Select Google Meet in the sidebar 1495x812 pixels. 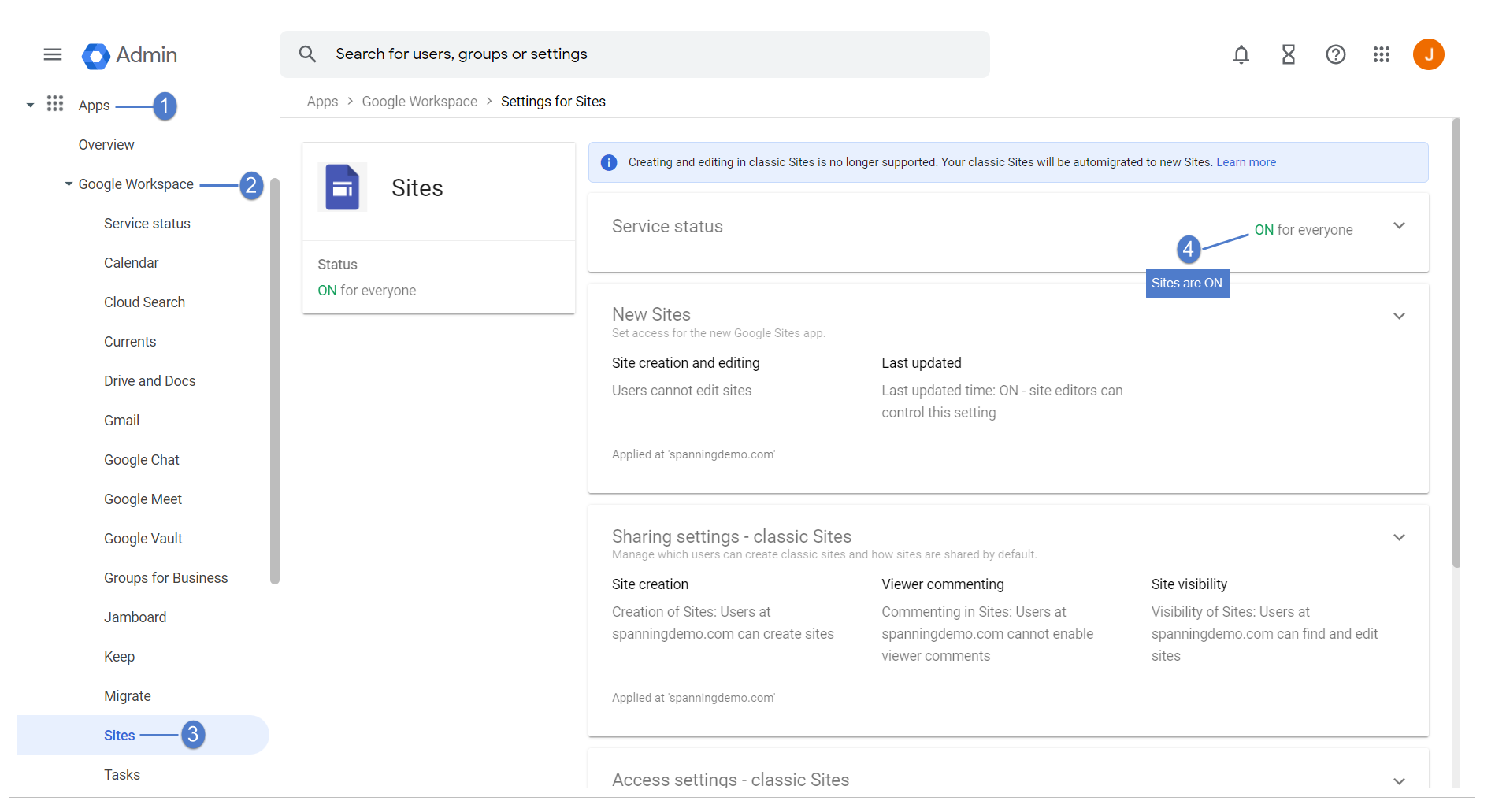[x=143, y=499]
